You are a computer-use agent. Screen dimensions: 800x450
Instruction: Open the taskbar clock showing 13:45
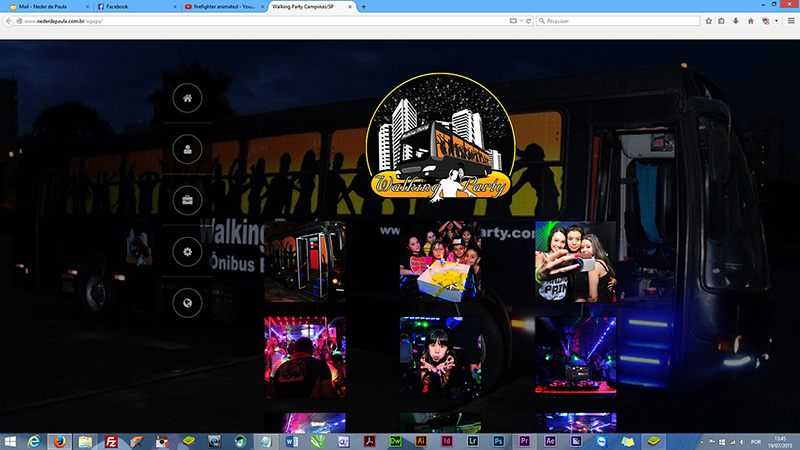[780, 442]
